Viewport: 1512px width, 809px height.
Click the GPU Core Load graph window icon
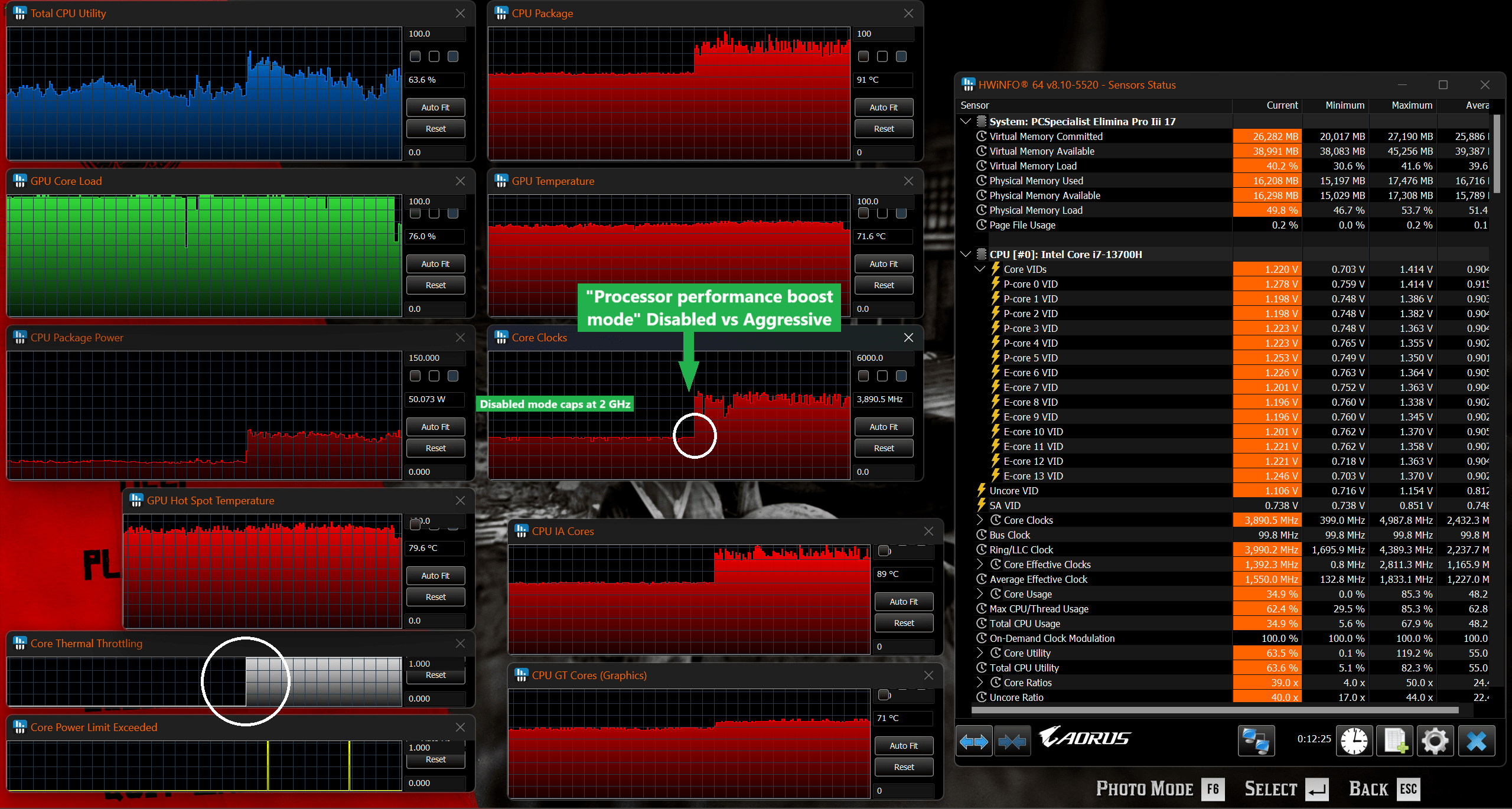pyautogui.click(x=20, y=181)
